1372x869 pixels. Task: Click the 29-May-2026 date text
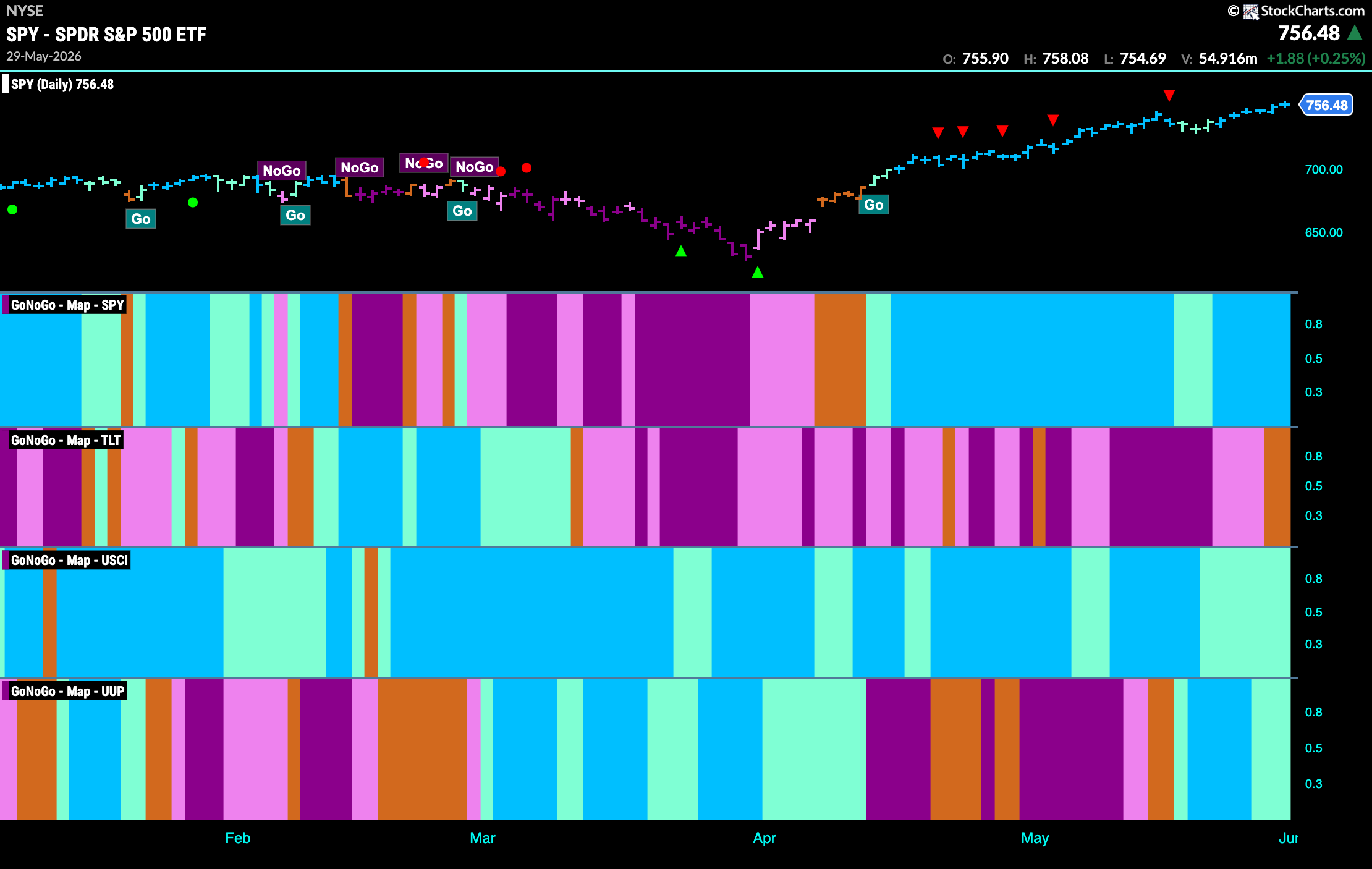(44, 56)
